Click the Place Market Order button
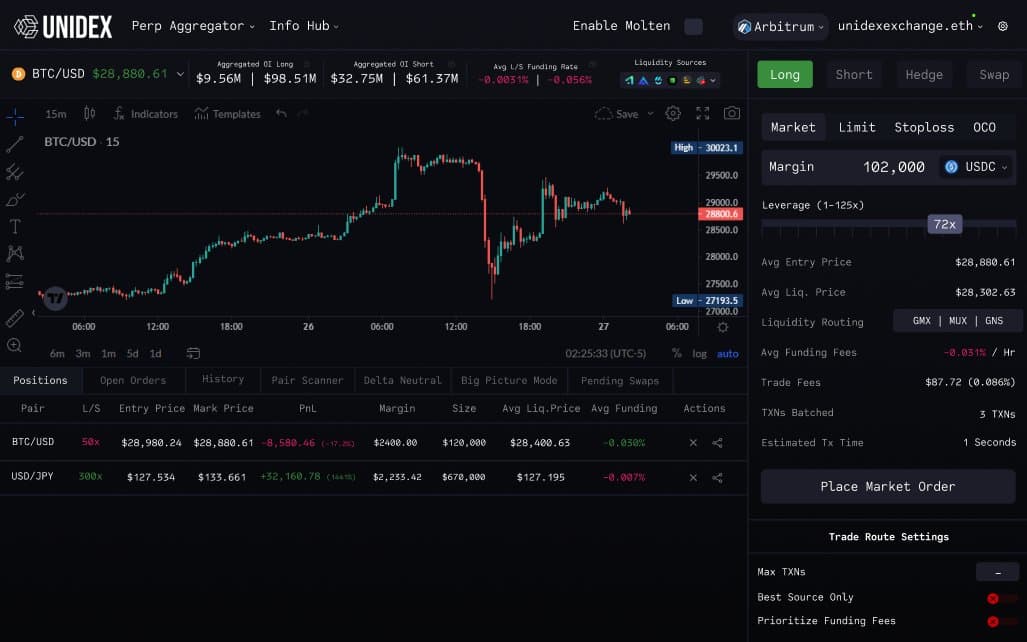 [887, 487]
